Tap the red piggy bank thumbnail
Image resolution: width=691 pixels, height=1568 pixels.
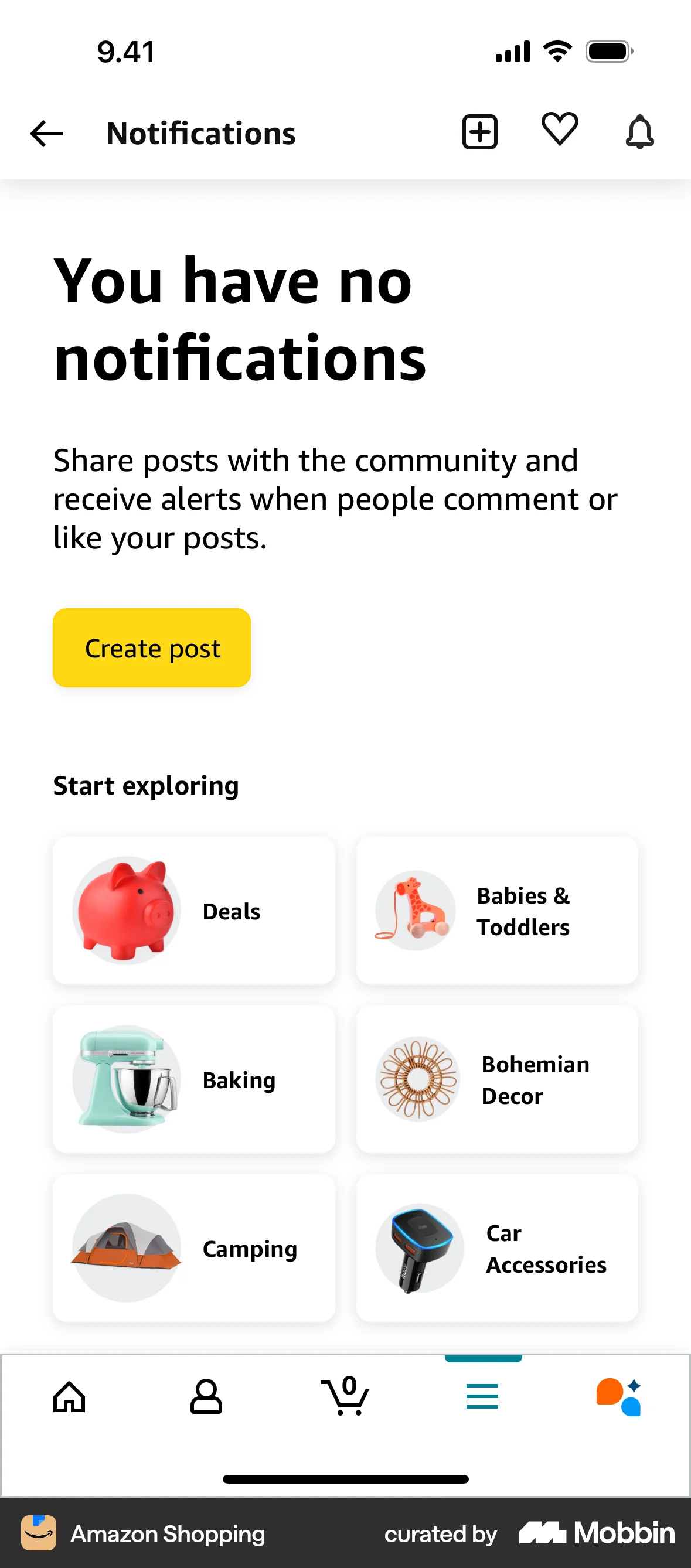[x=127, y=910]
